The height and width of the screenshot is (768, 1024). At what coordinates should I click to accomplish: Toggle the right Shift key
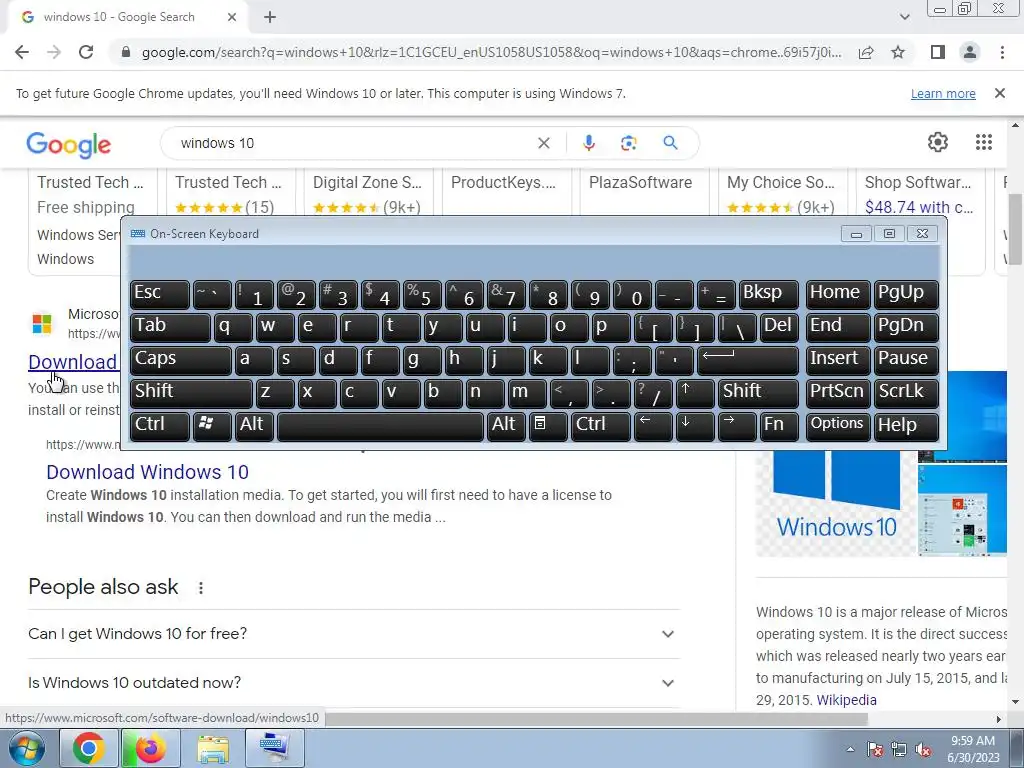coord(758,393)
